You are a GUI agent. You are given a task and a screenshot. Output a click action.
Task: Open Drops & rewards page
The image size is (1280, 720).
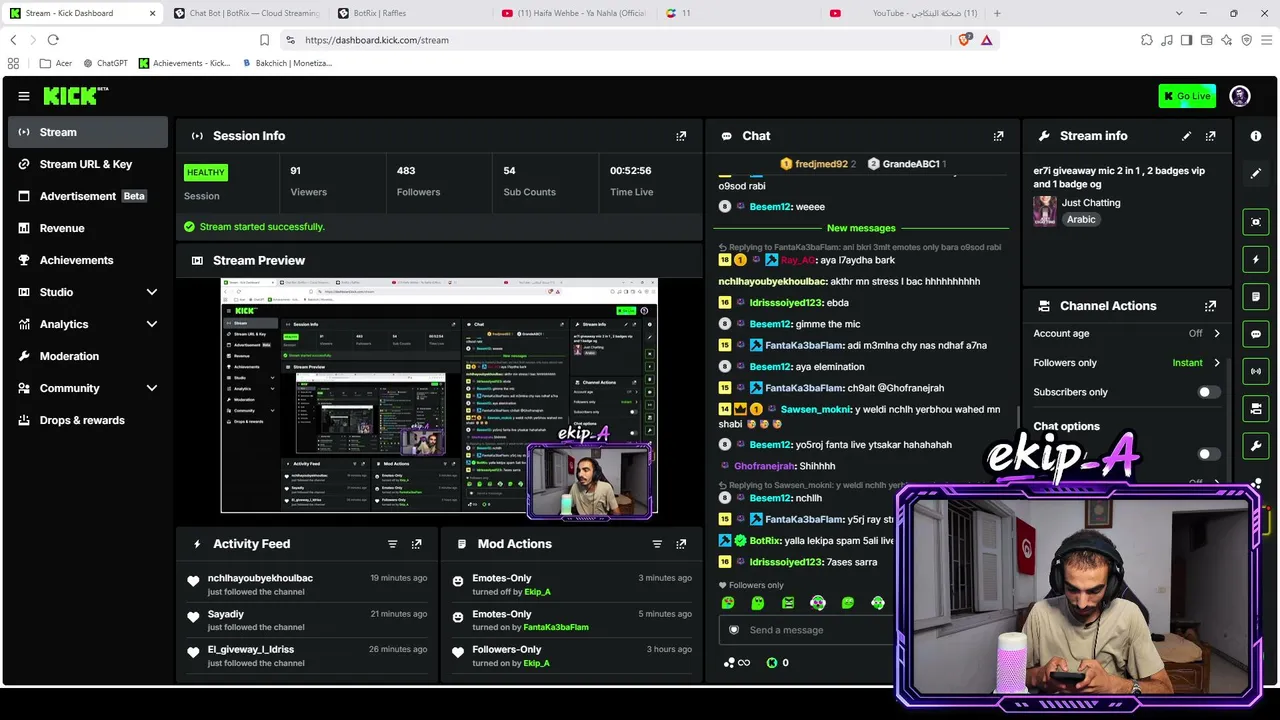pos(88,420)
